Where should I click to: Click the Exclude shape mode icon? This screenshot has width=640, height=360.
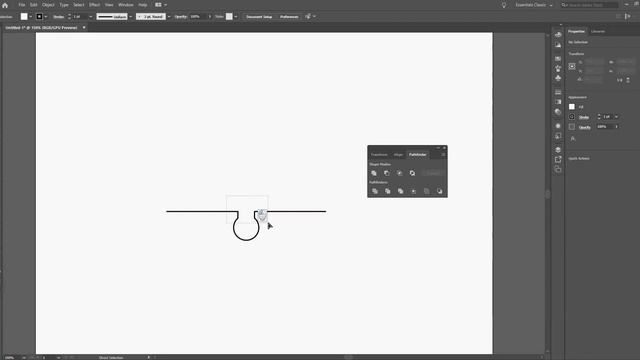(x=413, y=173)
